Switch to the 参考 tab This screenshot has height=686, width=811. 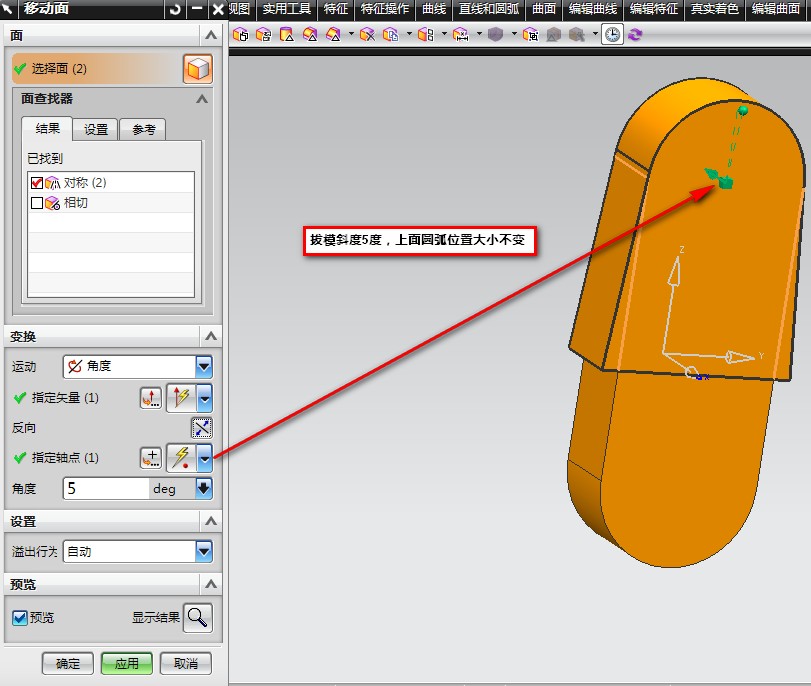pyautogui.click(x=143, y=129)
